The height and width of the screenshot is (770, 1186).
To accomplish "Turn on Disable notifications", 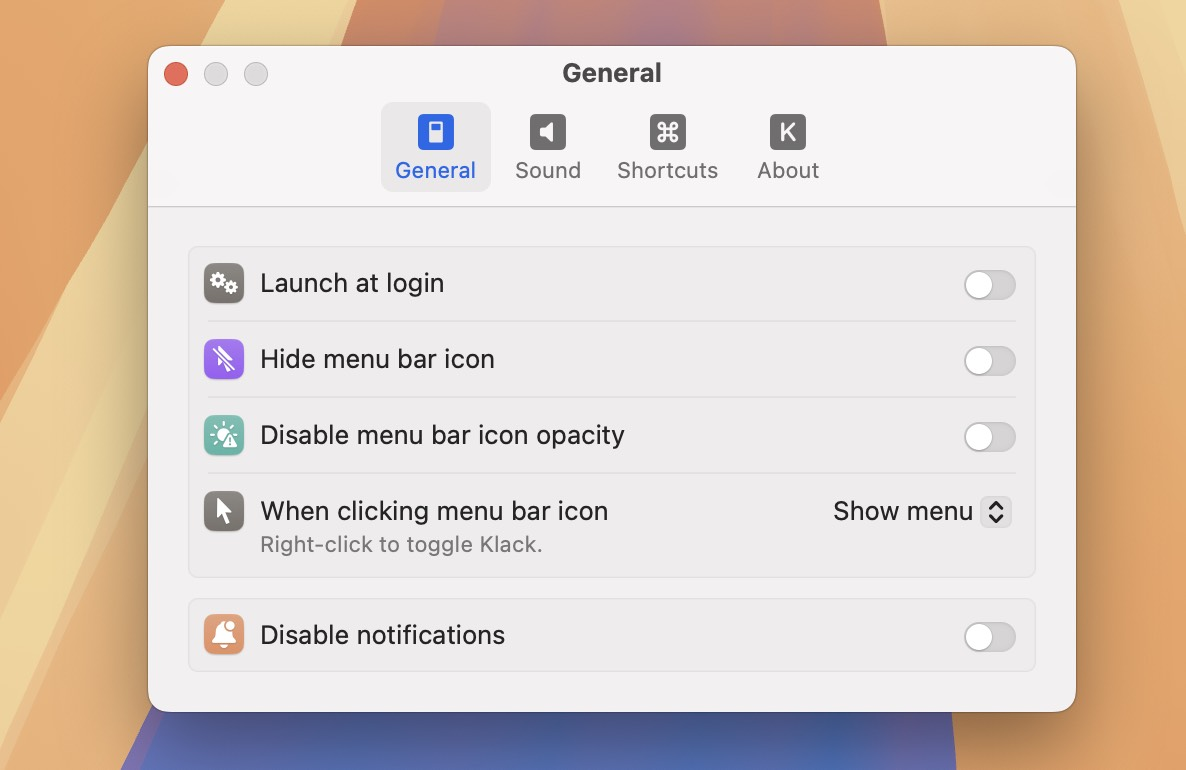I will coord(989,637).
